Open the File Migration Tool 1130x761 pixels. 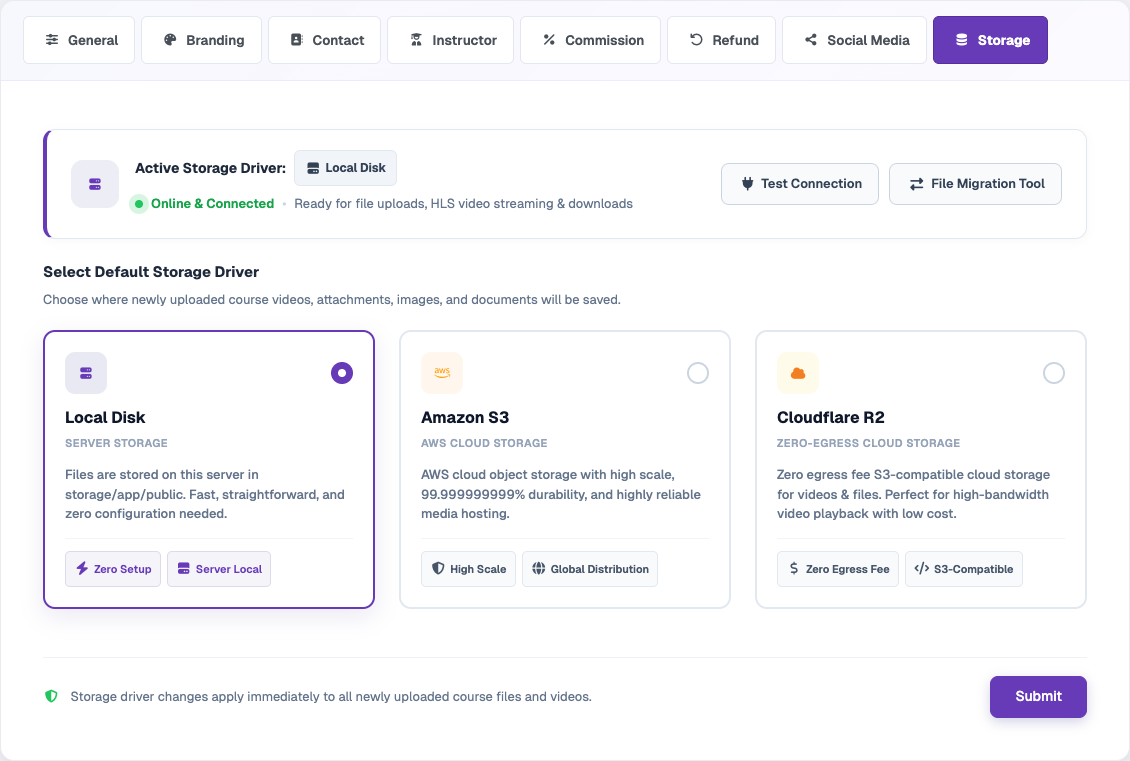[975, 184]
